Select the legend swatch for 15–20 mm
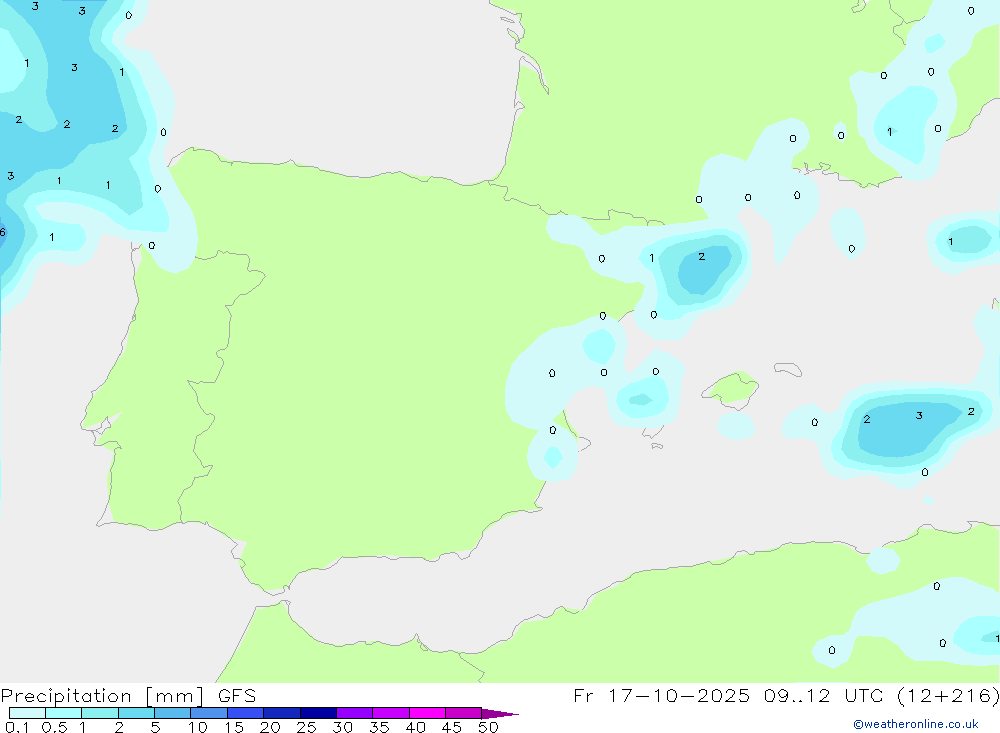 click(245, 713)
